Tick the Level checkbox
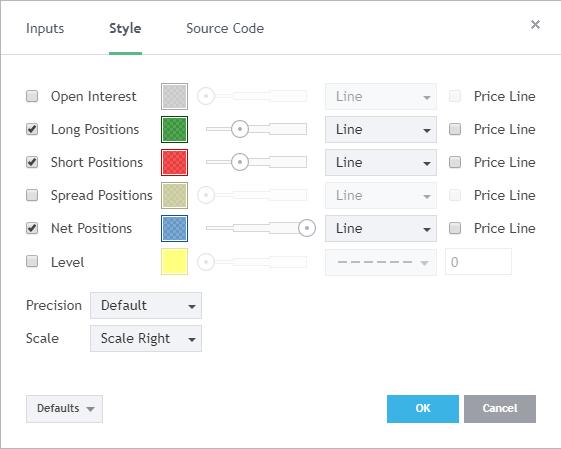 [x=32, y=261]
